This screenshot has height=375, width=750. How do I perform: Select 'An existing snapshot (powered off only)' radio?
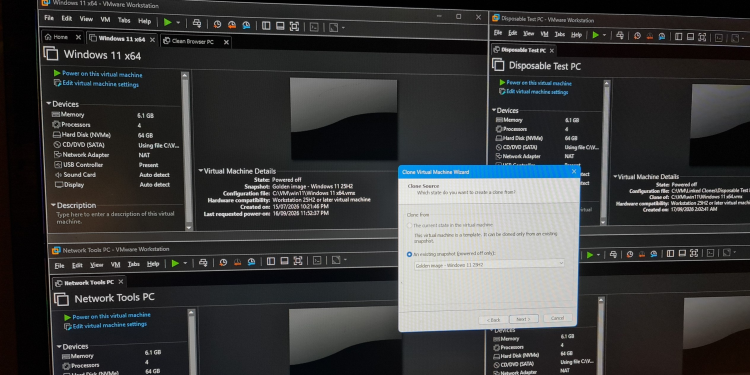[x=409, y=254]
